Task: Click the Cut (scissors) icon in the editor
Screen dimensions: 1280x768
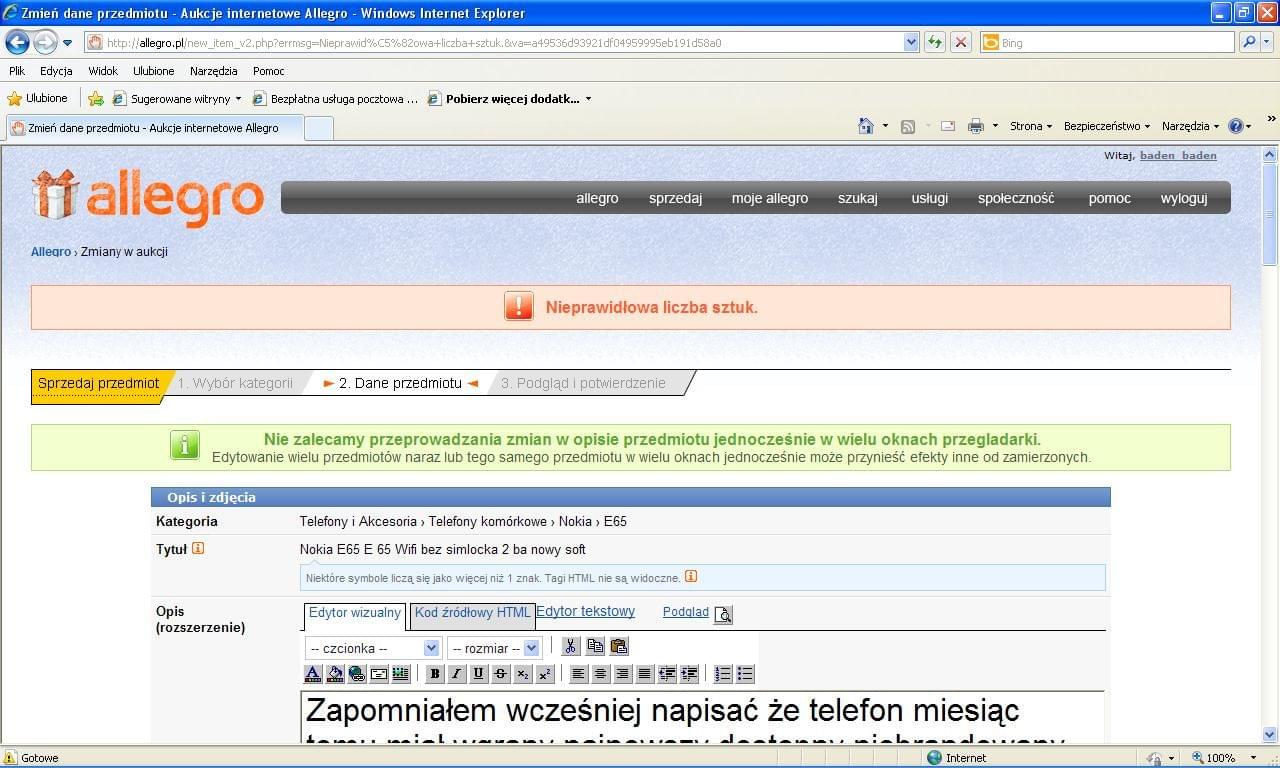Action: click(571, 646)
